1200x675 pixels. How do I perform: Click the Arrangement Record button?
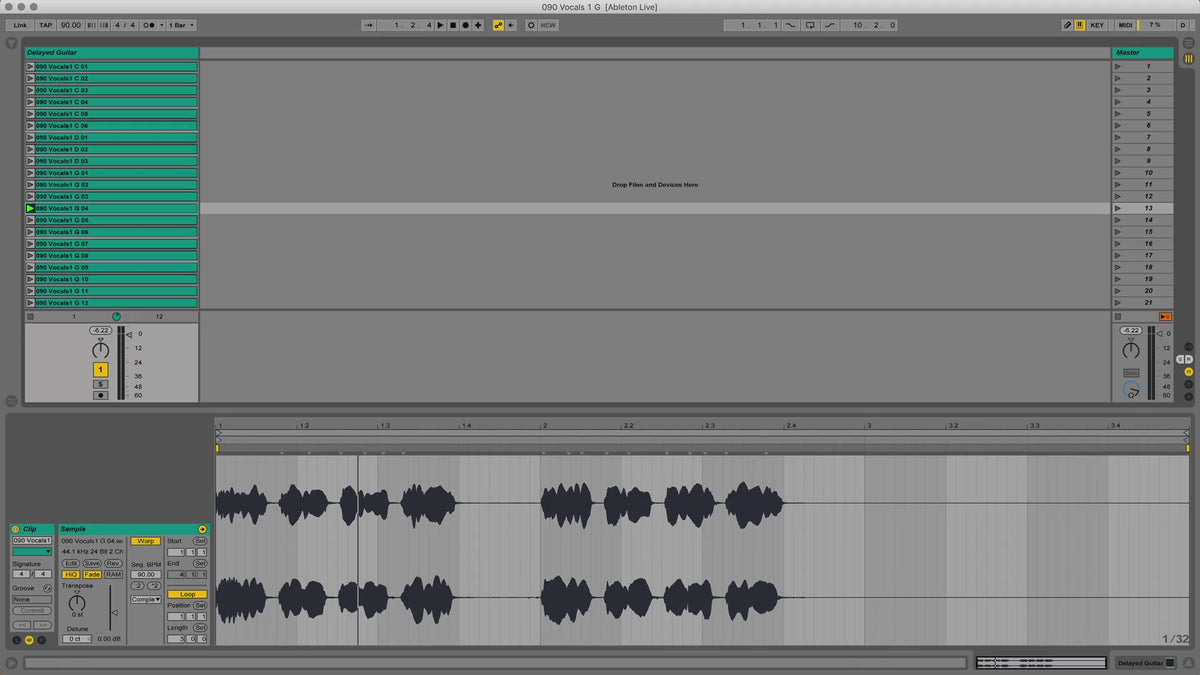tap(465, 25)
